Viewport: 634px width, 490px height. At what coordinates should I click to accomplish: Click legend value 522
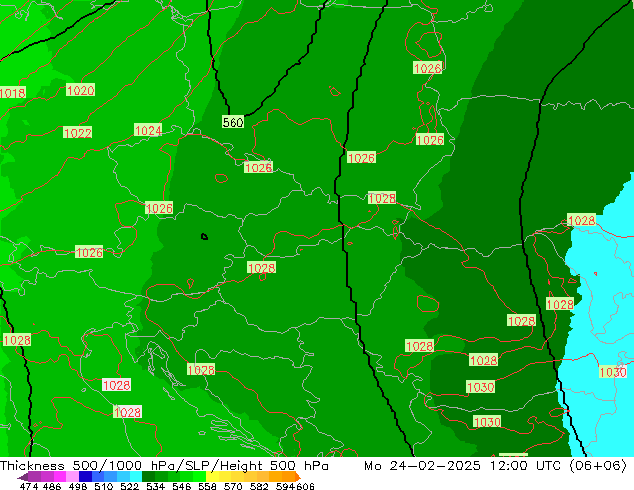point(129,486)
